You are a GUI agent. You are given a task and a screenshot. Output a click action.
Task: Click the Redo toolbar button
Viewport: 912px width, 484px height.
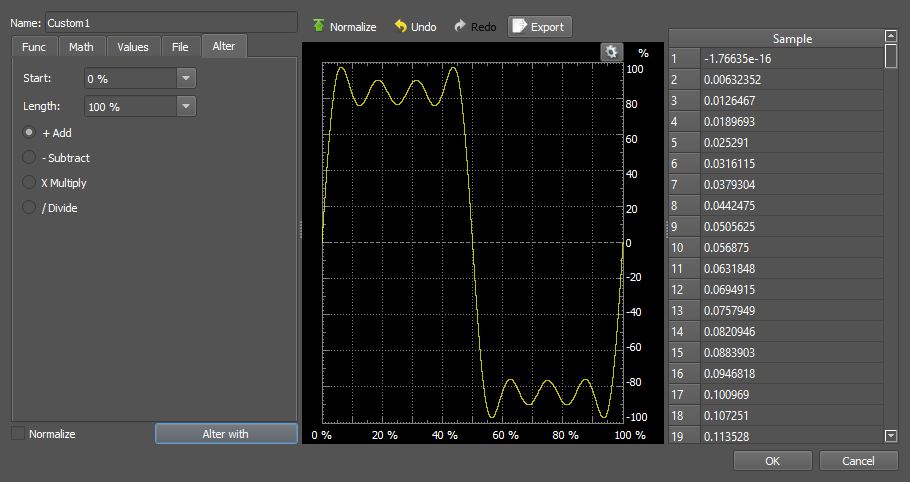(x=475, y=27)
